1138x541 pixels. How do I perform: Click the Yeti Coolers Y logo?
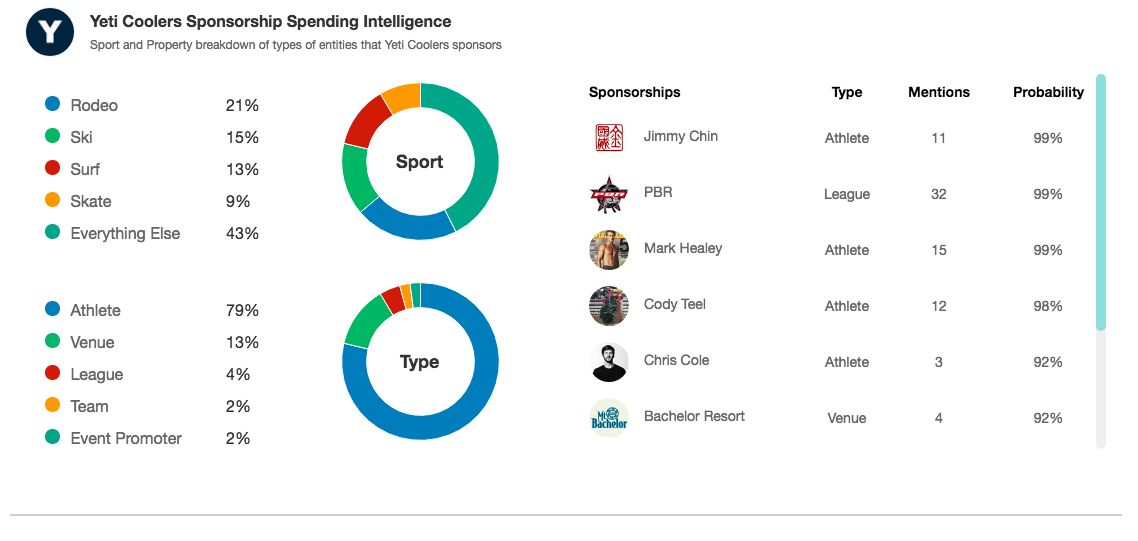pos(50,32)
